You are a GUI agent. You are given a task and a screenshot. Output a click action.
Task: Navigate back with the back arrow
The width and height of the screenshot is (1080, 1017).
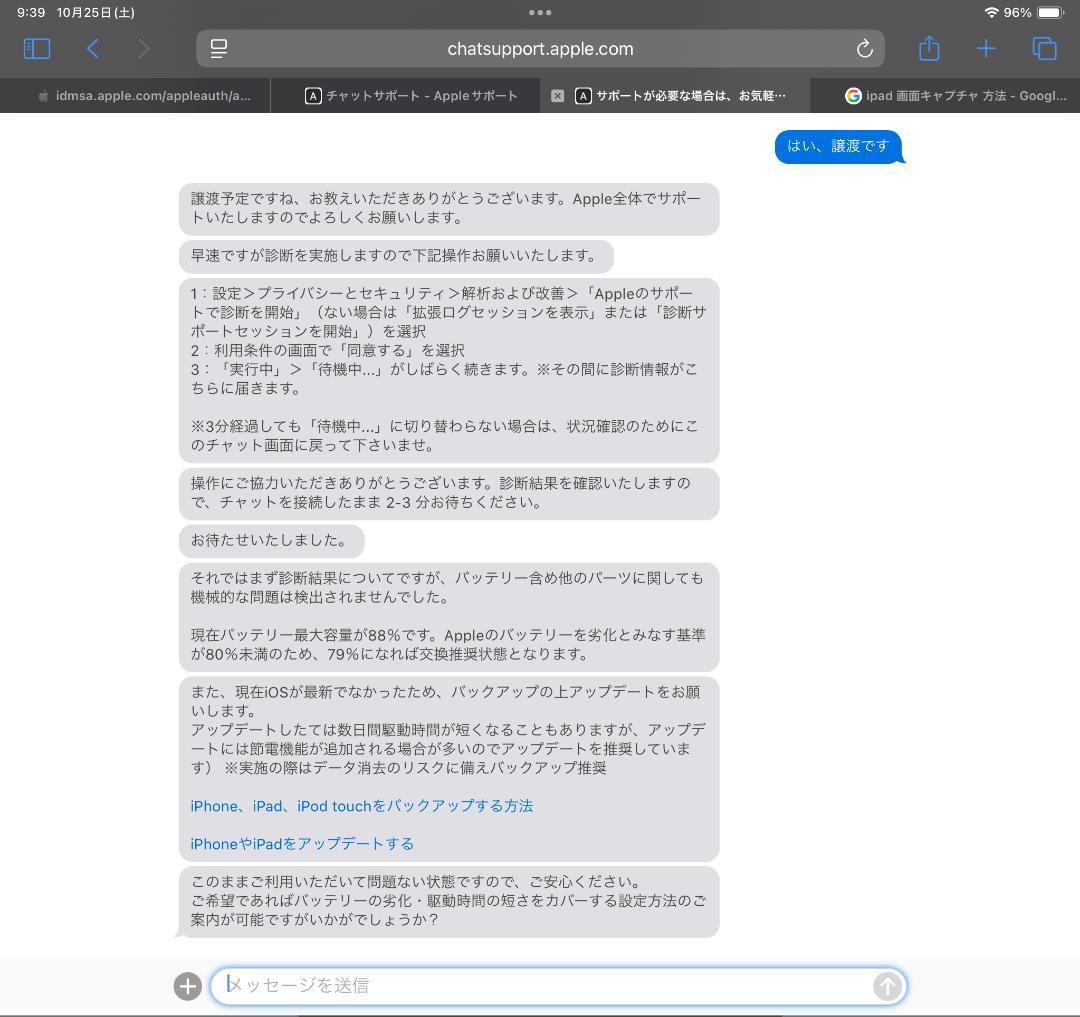(93, 48)
